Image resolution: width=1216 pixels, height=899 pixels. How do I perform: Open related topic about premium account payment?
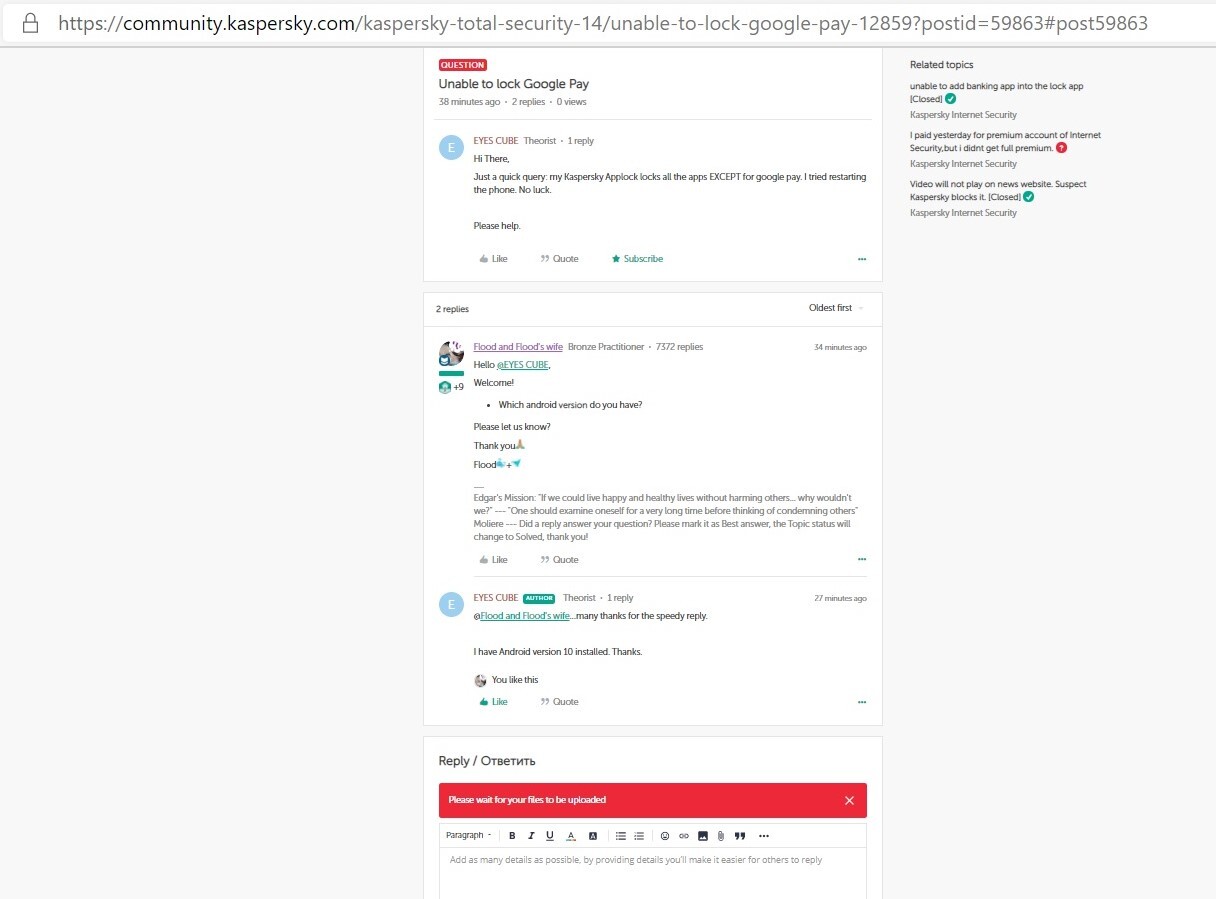(x=1005, y=141)
